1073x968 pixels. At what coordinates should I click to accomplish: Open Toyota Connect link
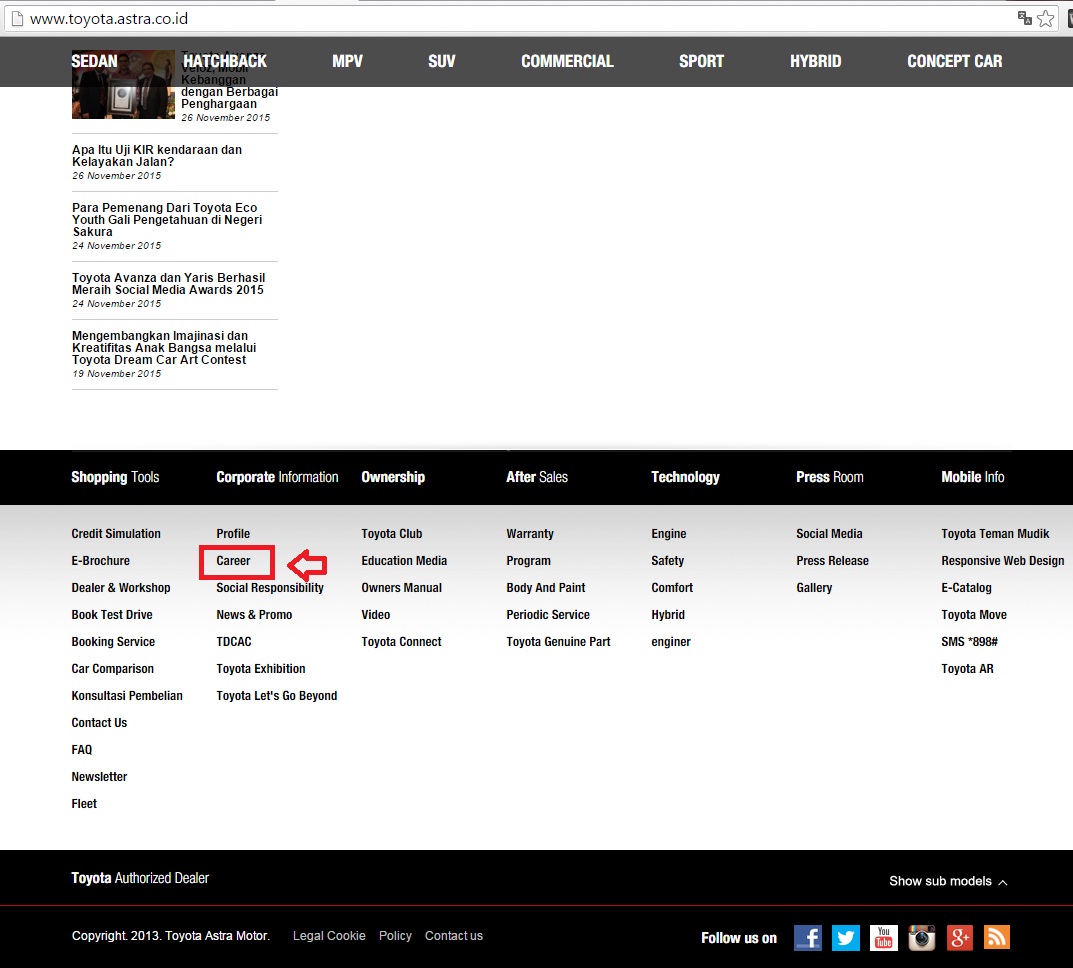coord(402,642)
